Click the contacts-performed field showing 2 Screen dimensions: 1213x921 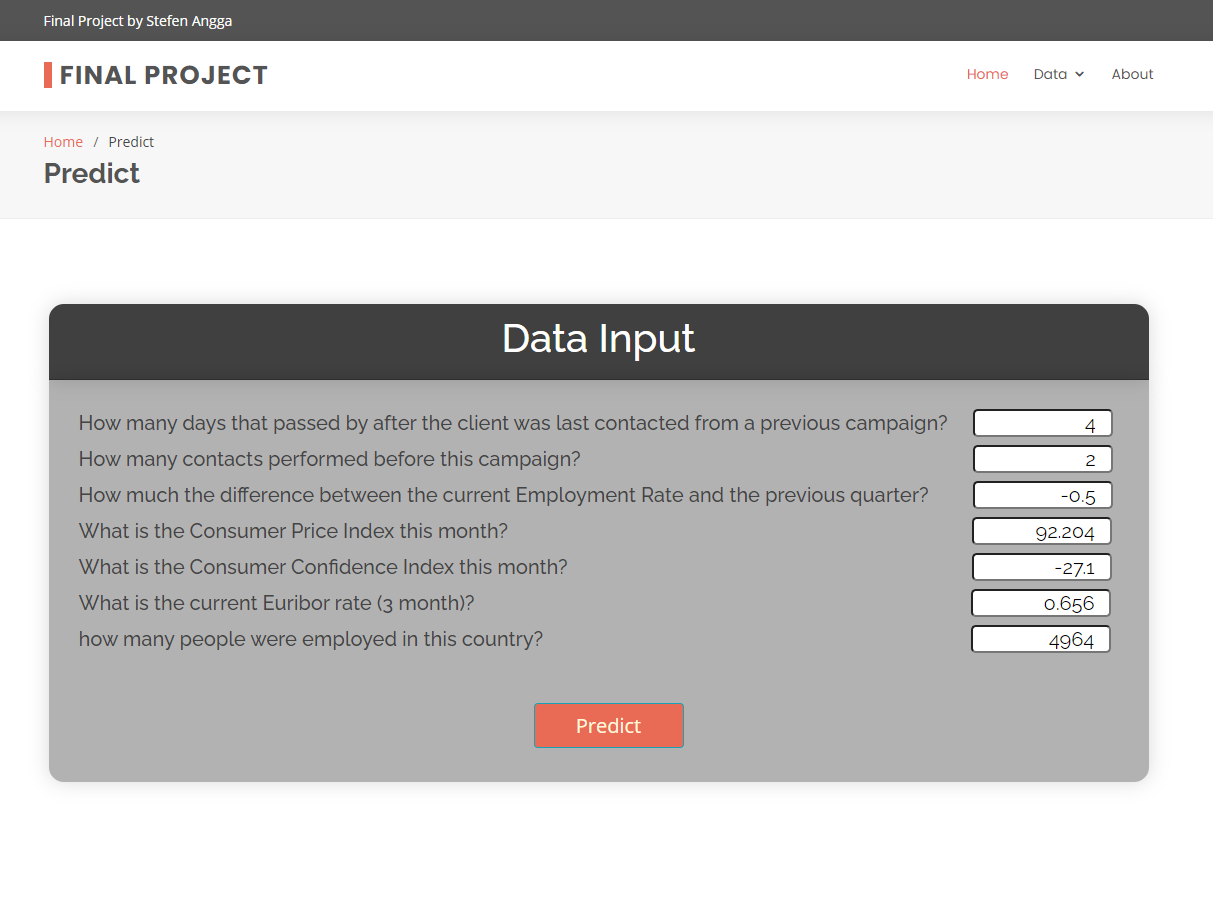(1042, 459)
